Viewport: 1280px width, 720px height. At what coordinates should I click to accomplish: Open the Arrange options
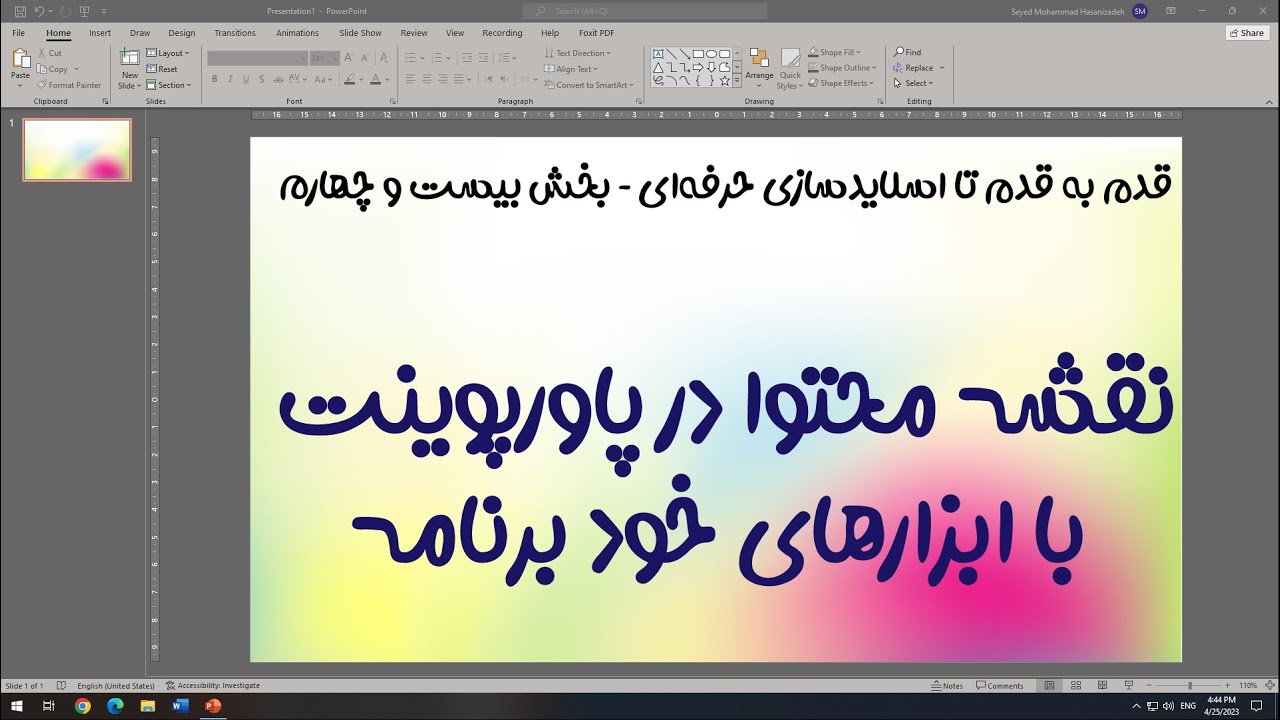(x=759, y=68)
